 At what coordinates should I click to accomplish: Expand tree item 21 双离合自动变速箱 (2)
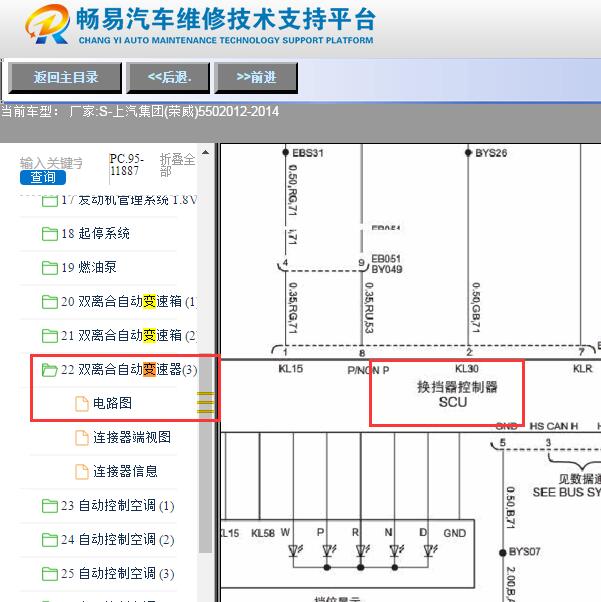tap(129, 336)
